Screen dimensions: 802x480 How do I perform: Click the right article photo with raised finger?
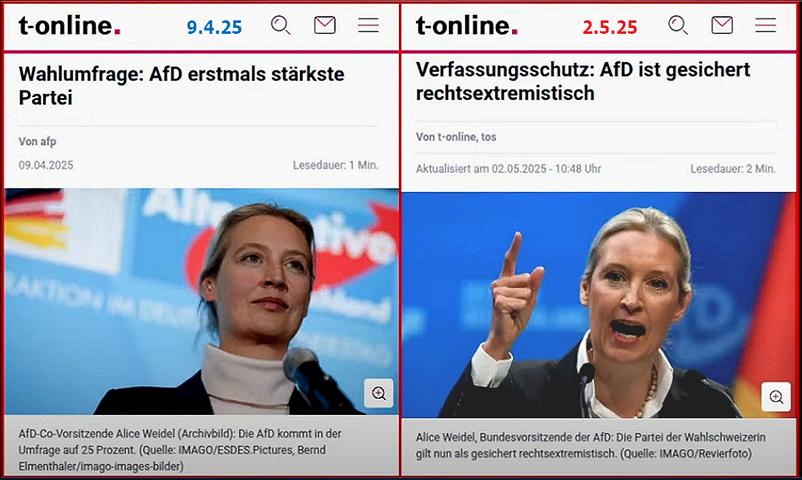pyautogui.click(x=598, y=305)
